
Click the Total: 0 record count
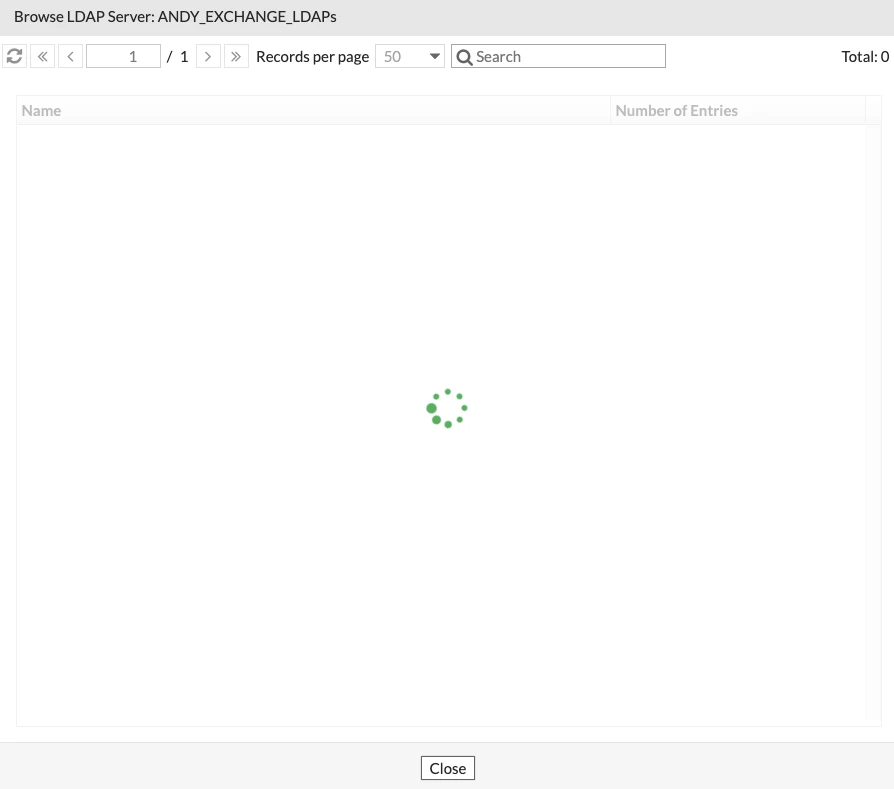(x=865, y=56)
